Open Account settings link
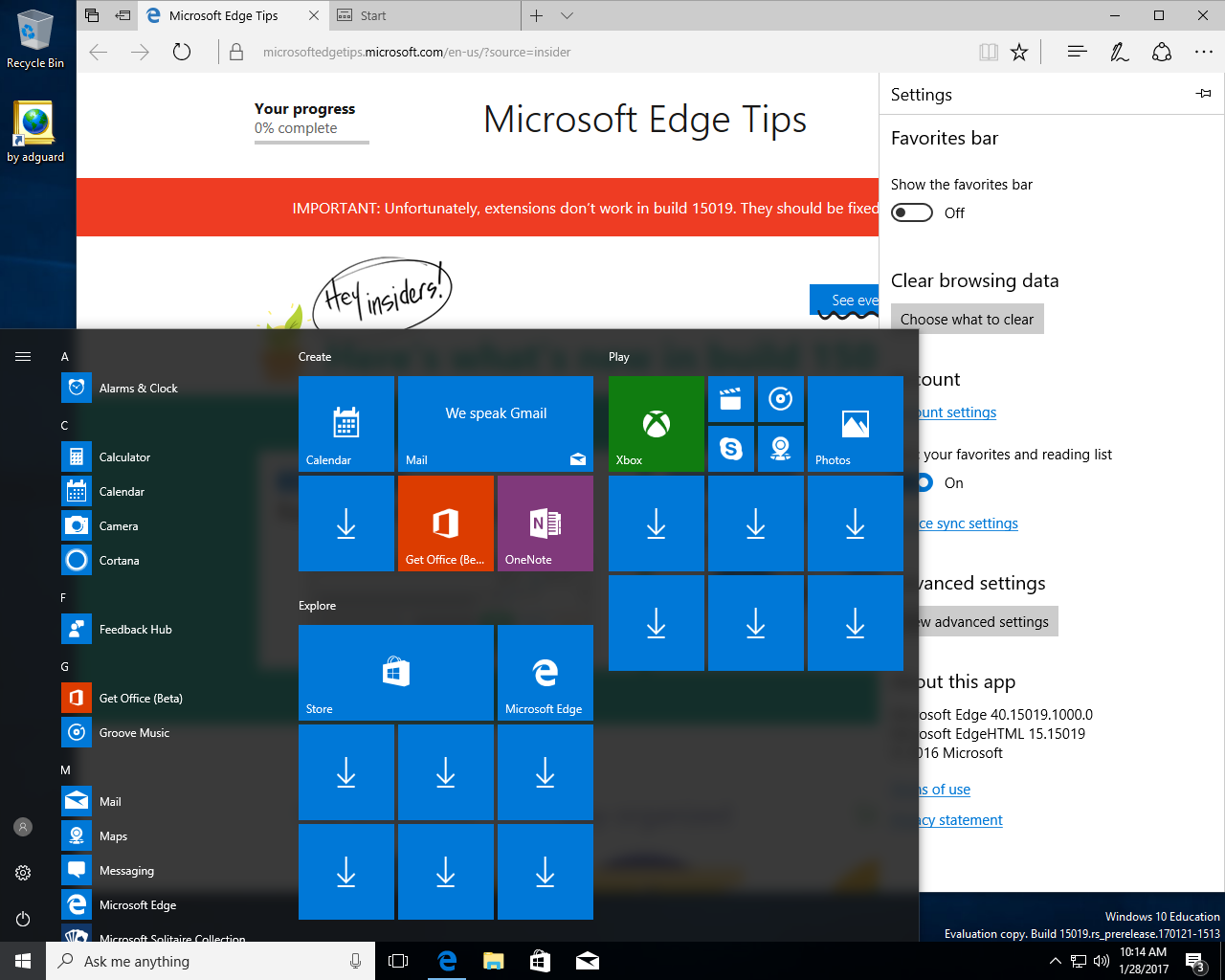The height and width of the screenshot is (980, 1225). [957, 412]
